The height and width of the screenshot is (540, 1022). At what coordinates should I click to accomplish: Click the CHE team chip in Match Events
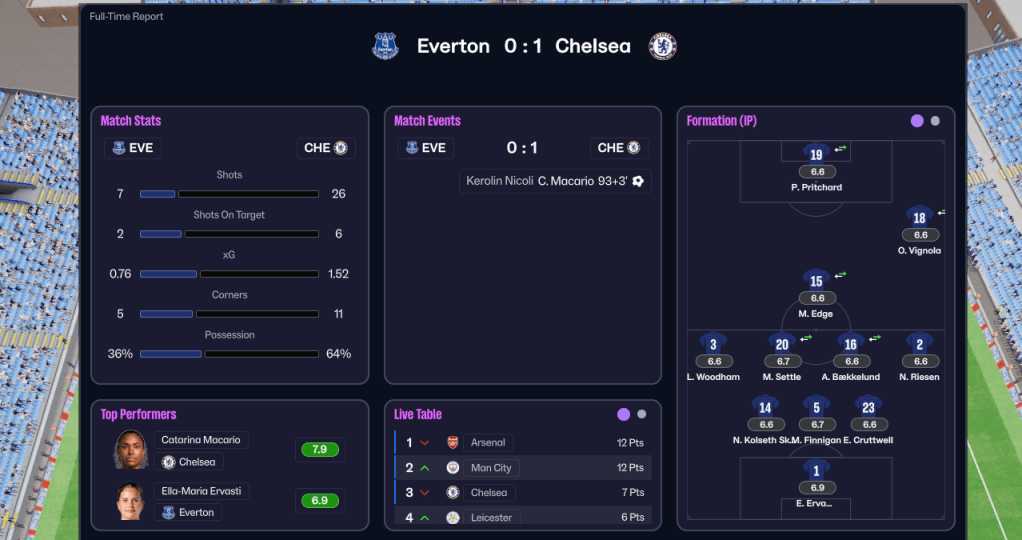coord(619,148)
